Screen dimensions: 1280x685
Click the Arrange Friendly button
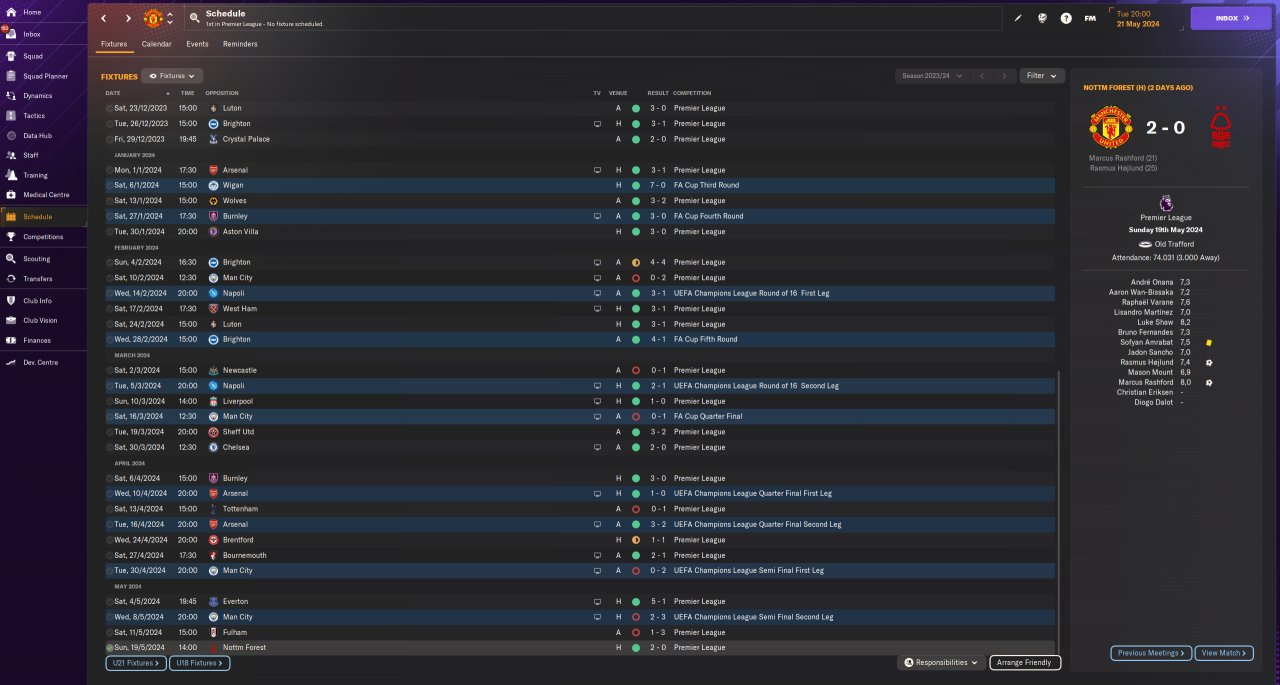(x=1025, y=662)
